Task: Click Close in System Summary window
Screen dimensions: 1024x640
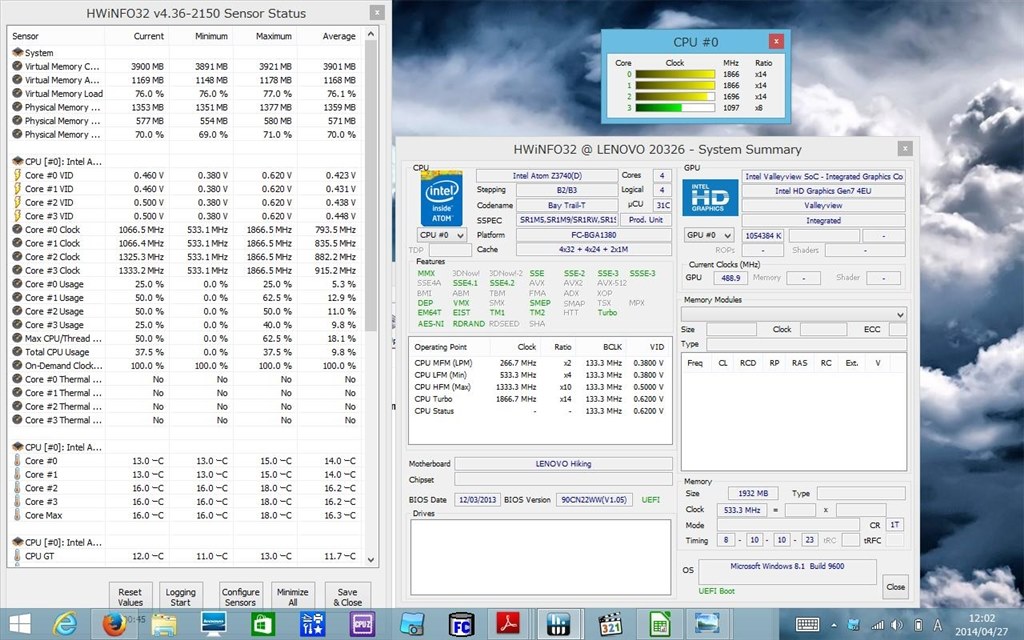Action: click(x=895, y=587)
